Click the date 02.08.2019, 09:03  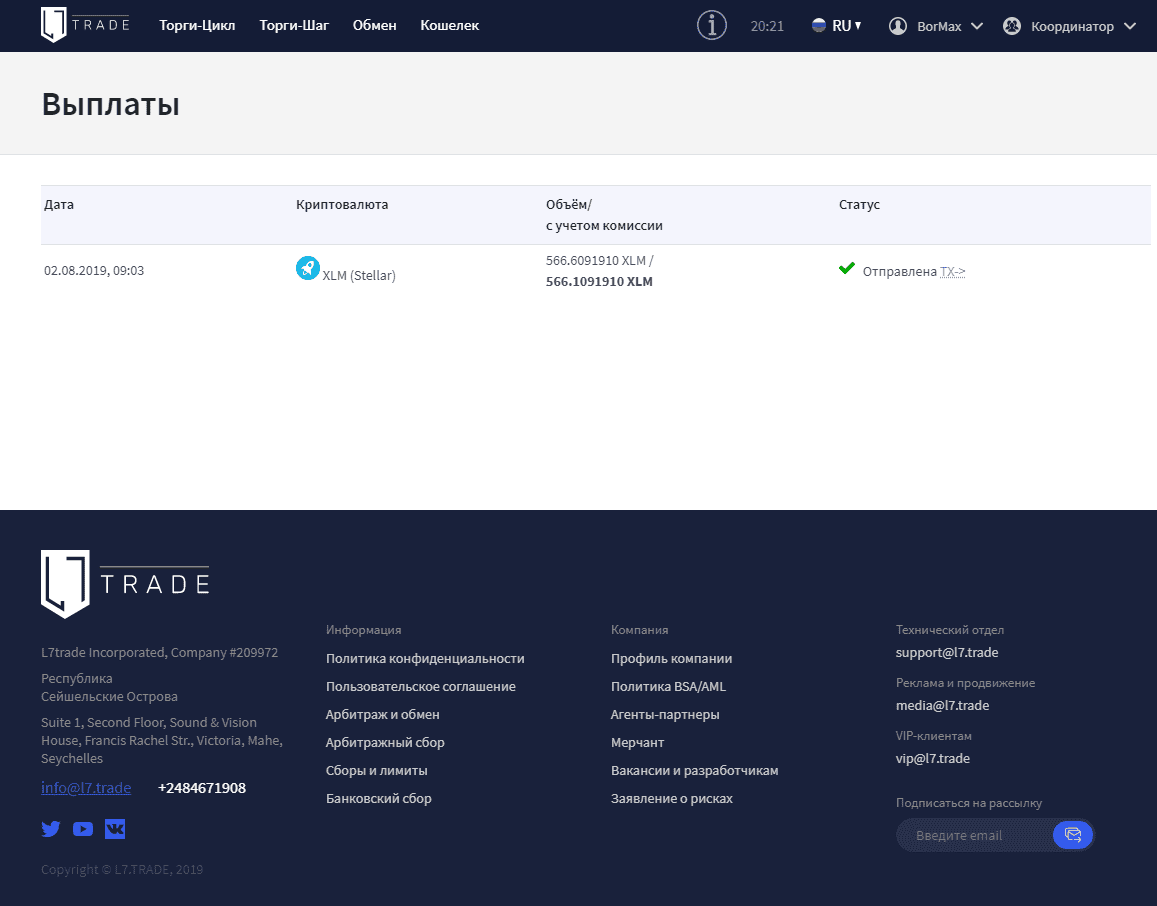(x=94, y=271)
